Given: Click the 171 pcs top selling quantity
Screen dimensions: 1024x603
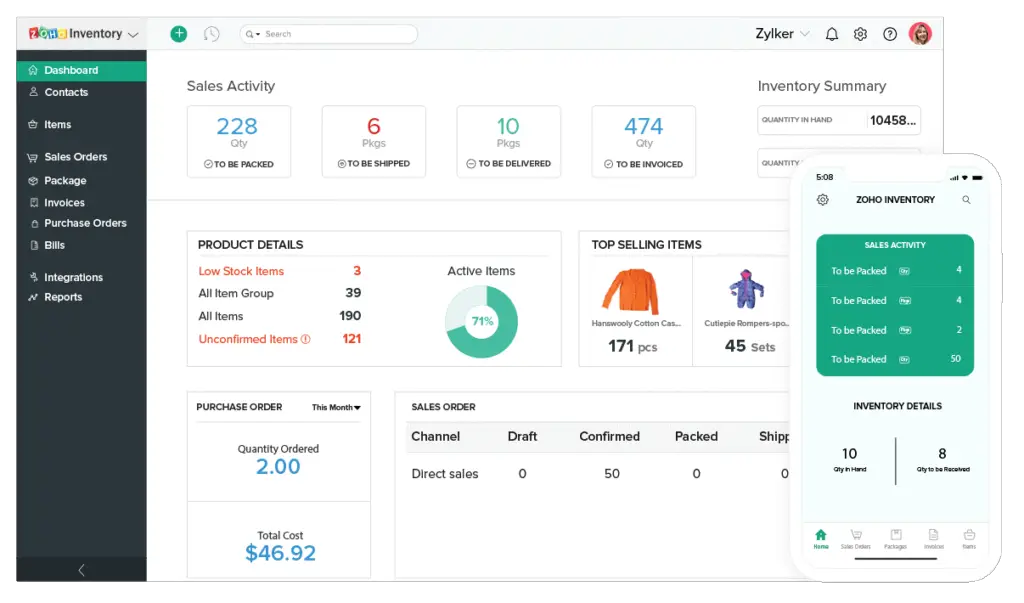Looking at the screenshot, I should (633, 347).
